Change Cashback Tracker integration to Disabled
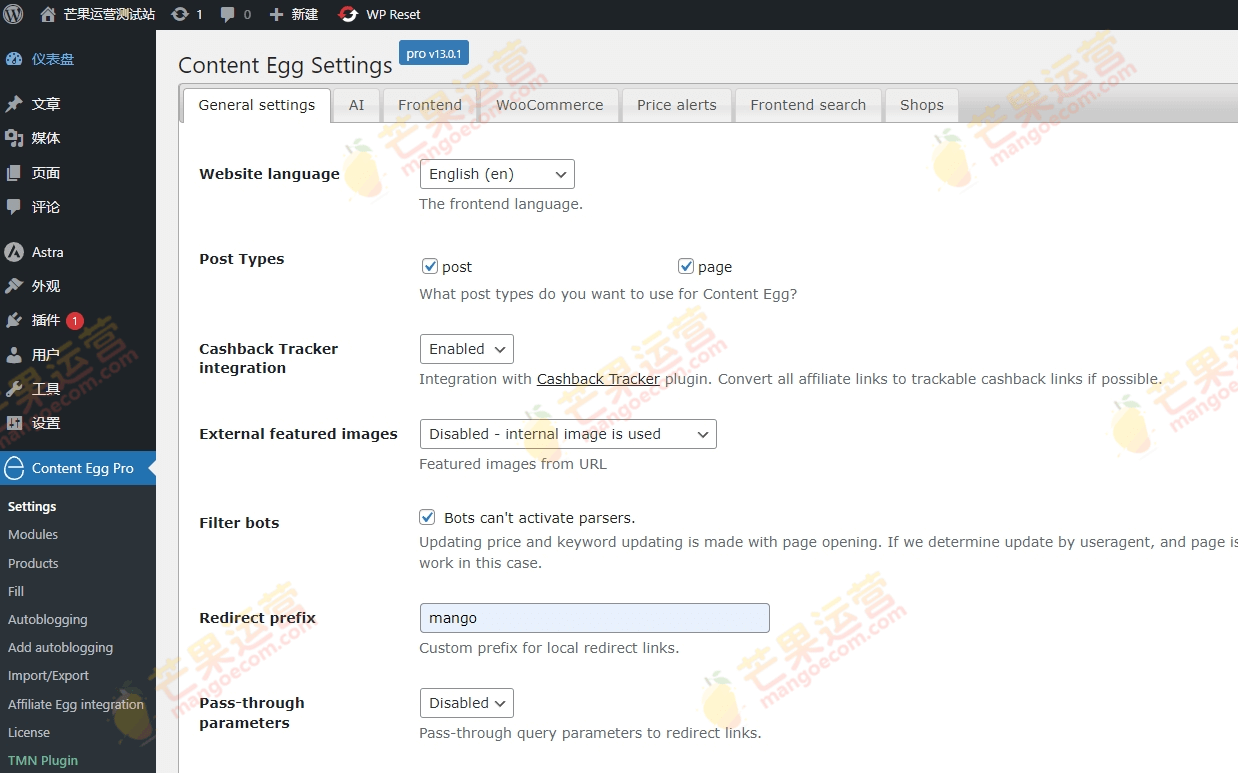 (466, 348)
